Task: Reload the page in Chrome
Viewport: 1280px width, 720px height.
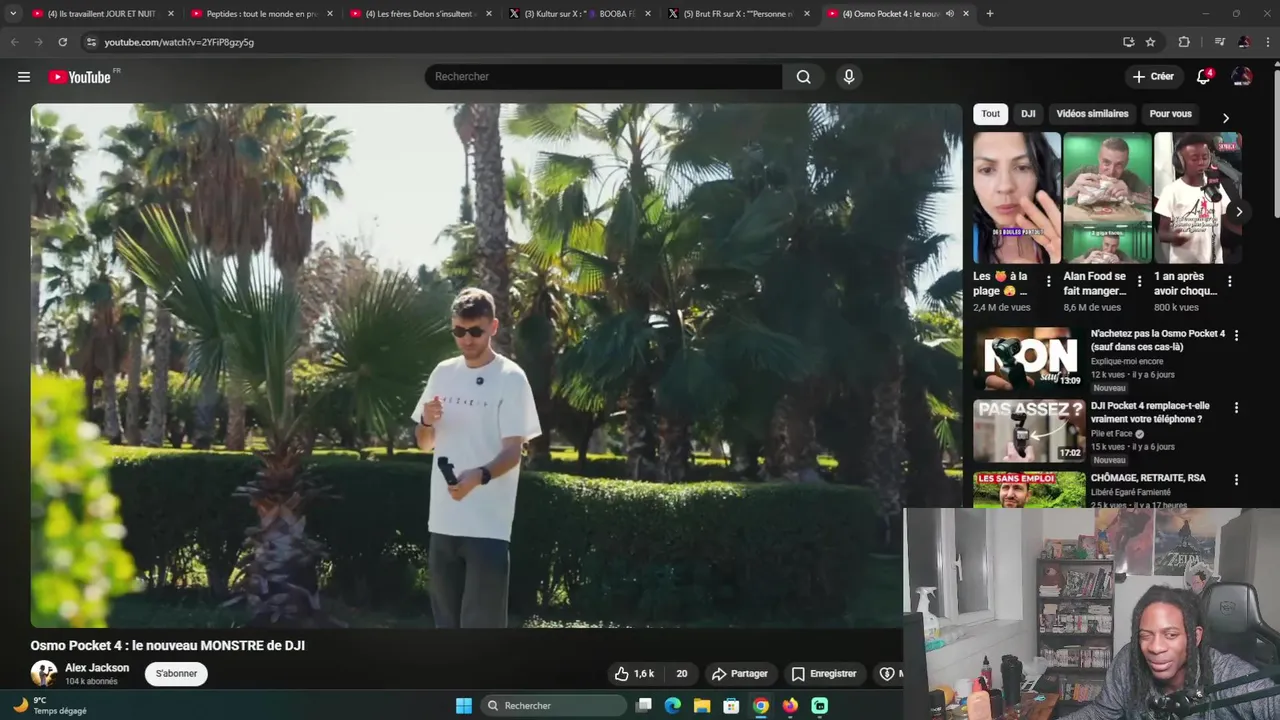Action: pos(62,42)
